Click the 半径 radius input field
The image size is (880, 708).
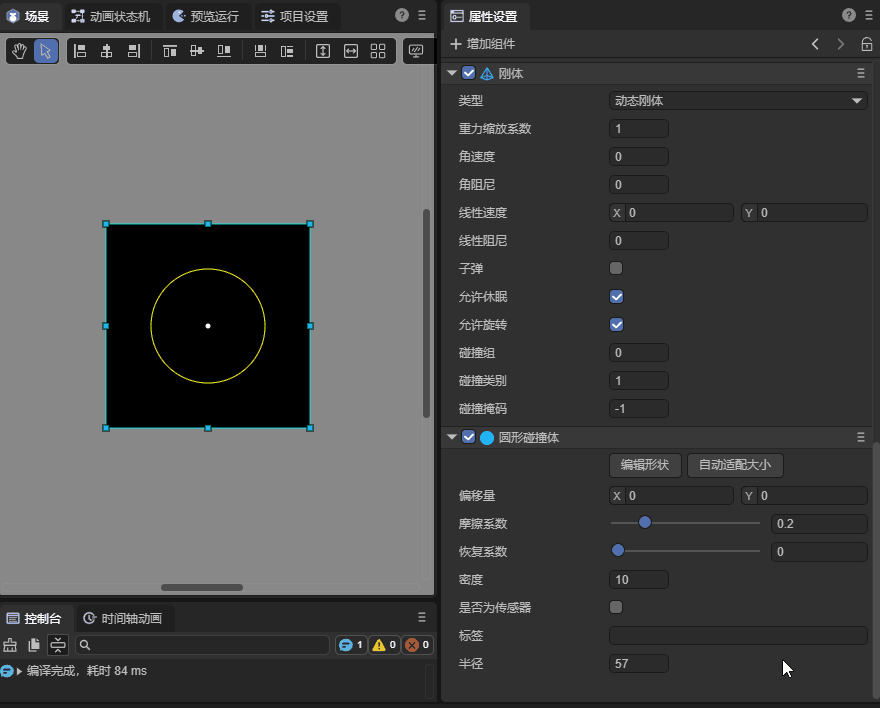coord(638,663)
